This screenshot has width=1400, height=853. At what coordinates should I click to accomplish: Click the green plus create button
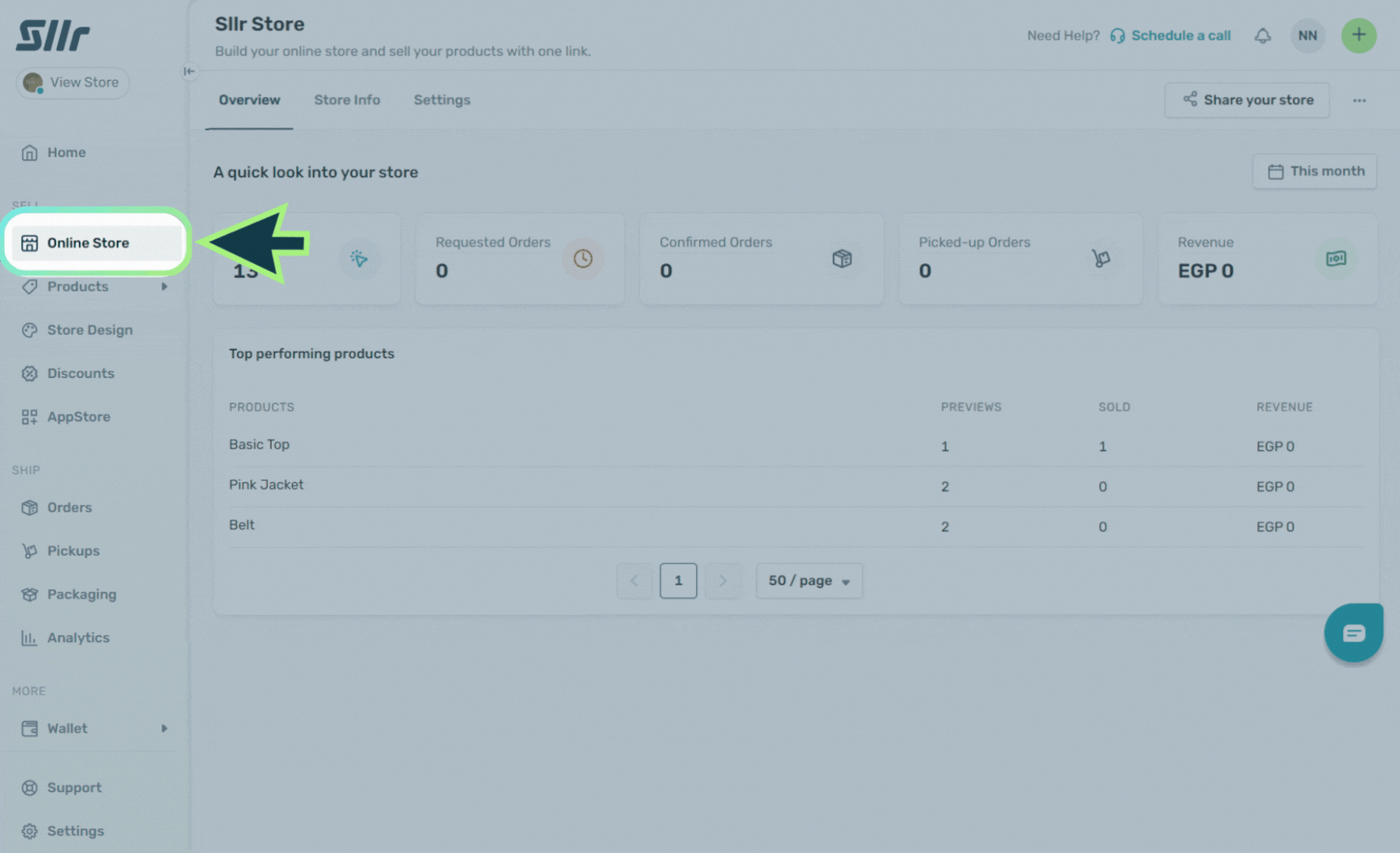point(1359,36)
